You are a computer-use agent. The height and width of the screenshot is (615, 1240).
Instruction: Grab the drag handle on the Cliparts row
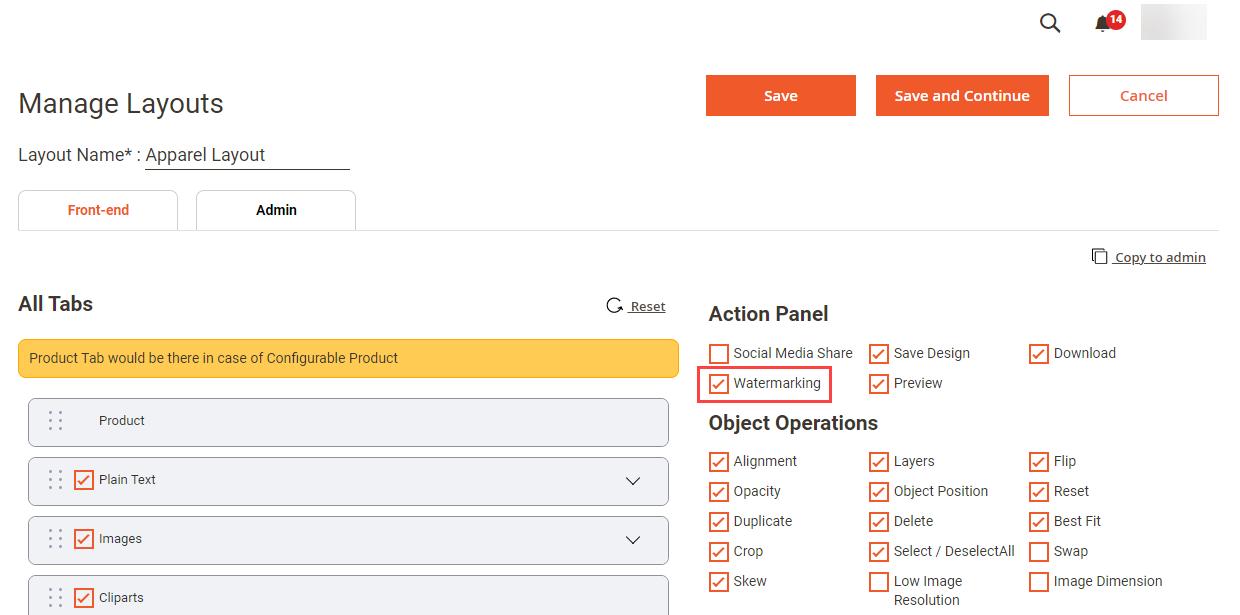[x=55, y=597]
